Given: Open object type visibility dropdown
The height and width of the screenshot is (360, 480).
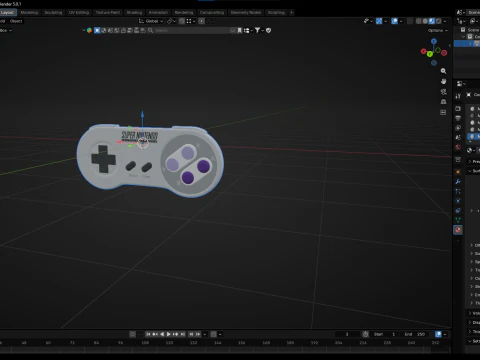Looking at the screenshot, I should click(x=368, y=21).
